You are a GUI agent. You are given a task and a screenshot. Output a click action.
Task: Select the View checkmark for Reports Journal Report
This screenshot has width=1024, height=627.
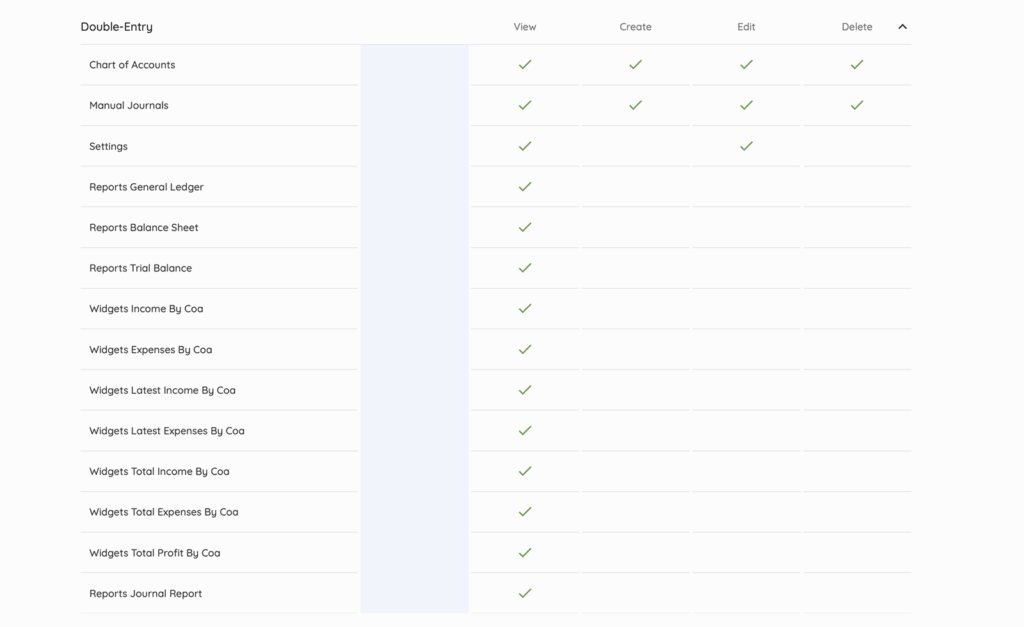click(524, 592)
